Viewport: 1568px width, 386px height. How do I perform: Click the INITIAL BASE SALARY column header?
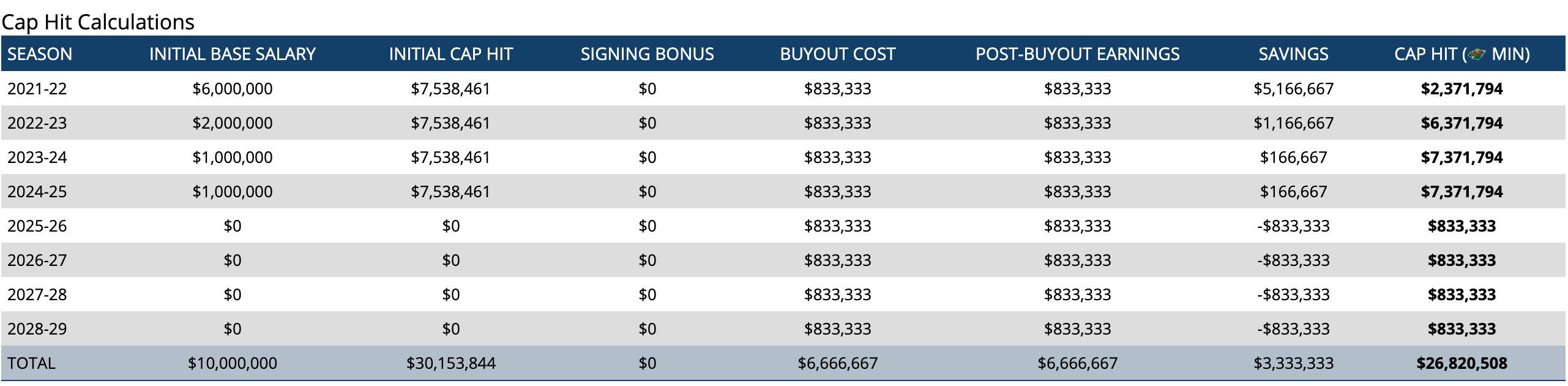tap(232, 55)
